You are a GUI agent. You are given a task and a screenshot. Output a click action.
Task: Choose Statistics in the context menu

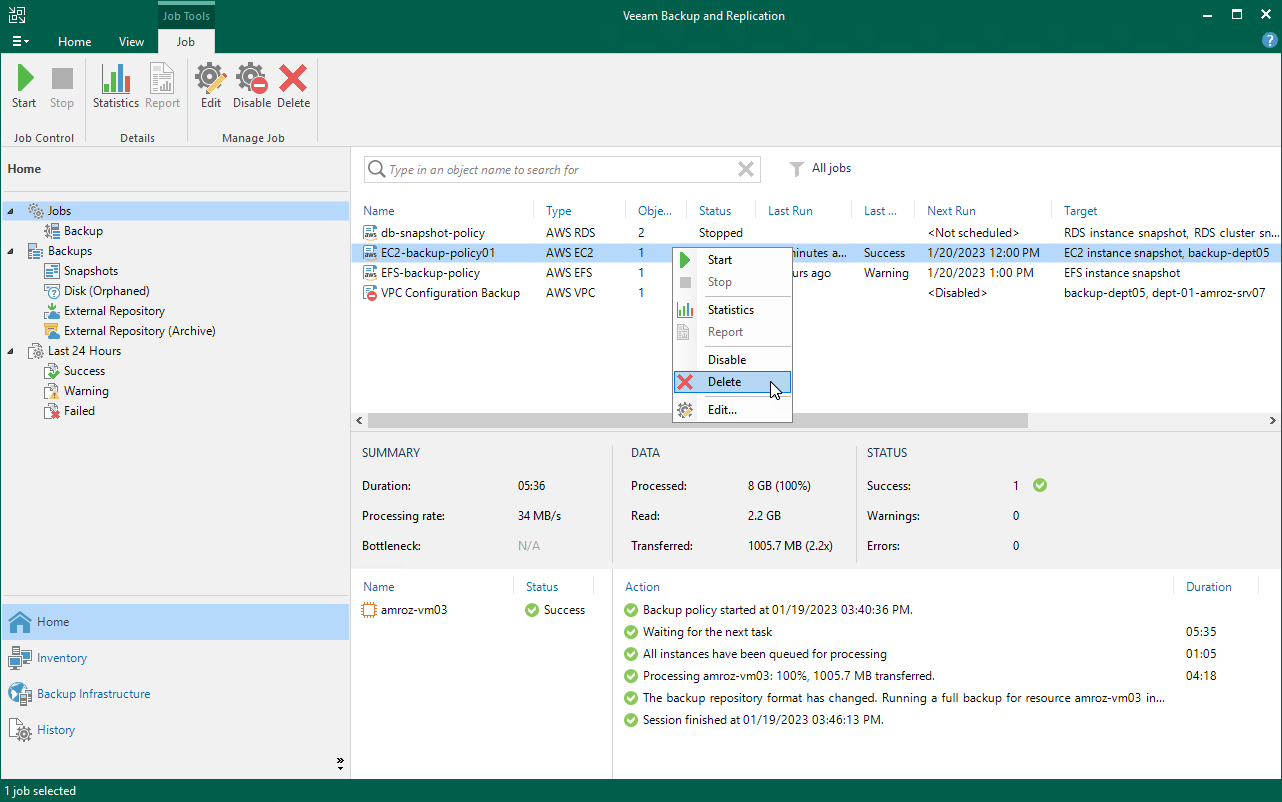click(732, 310)
